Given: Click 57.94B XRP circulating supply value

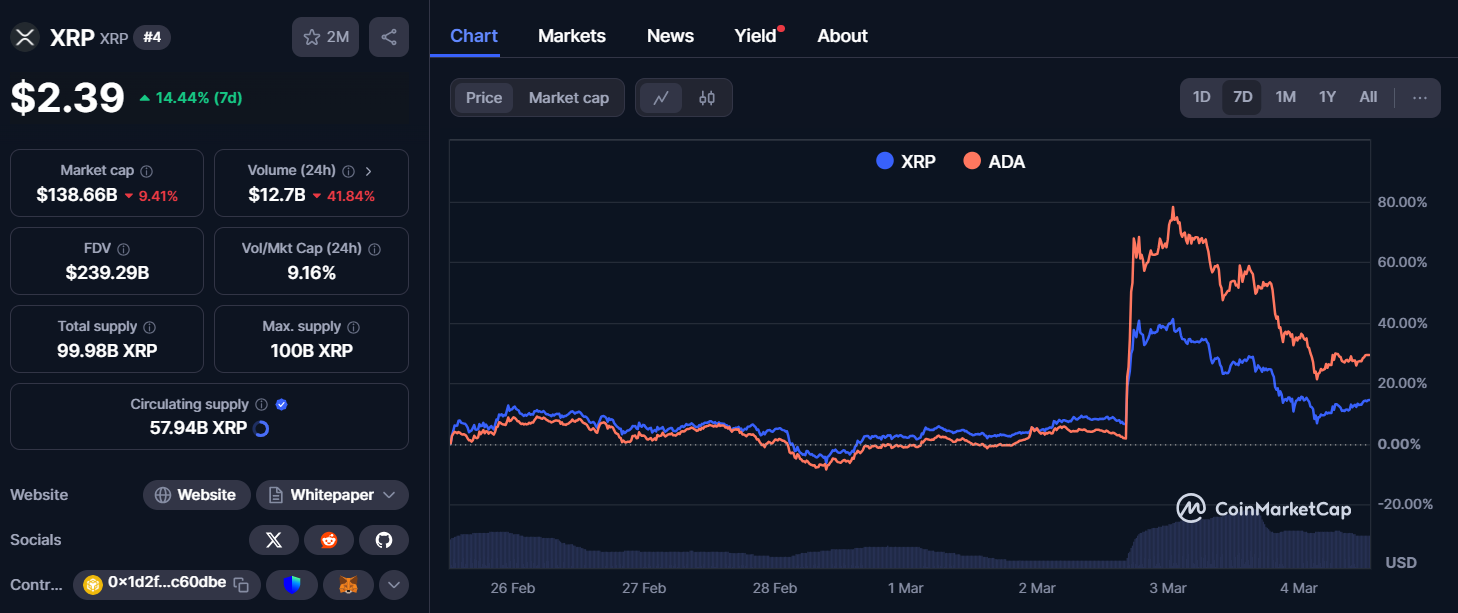Looking at the screenshot, I should [x=197, y=428].
